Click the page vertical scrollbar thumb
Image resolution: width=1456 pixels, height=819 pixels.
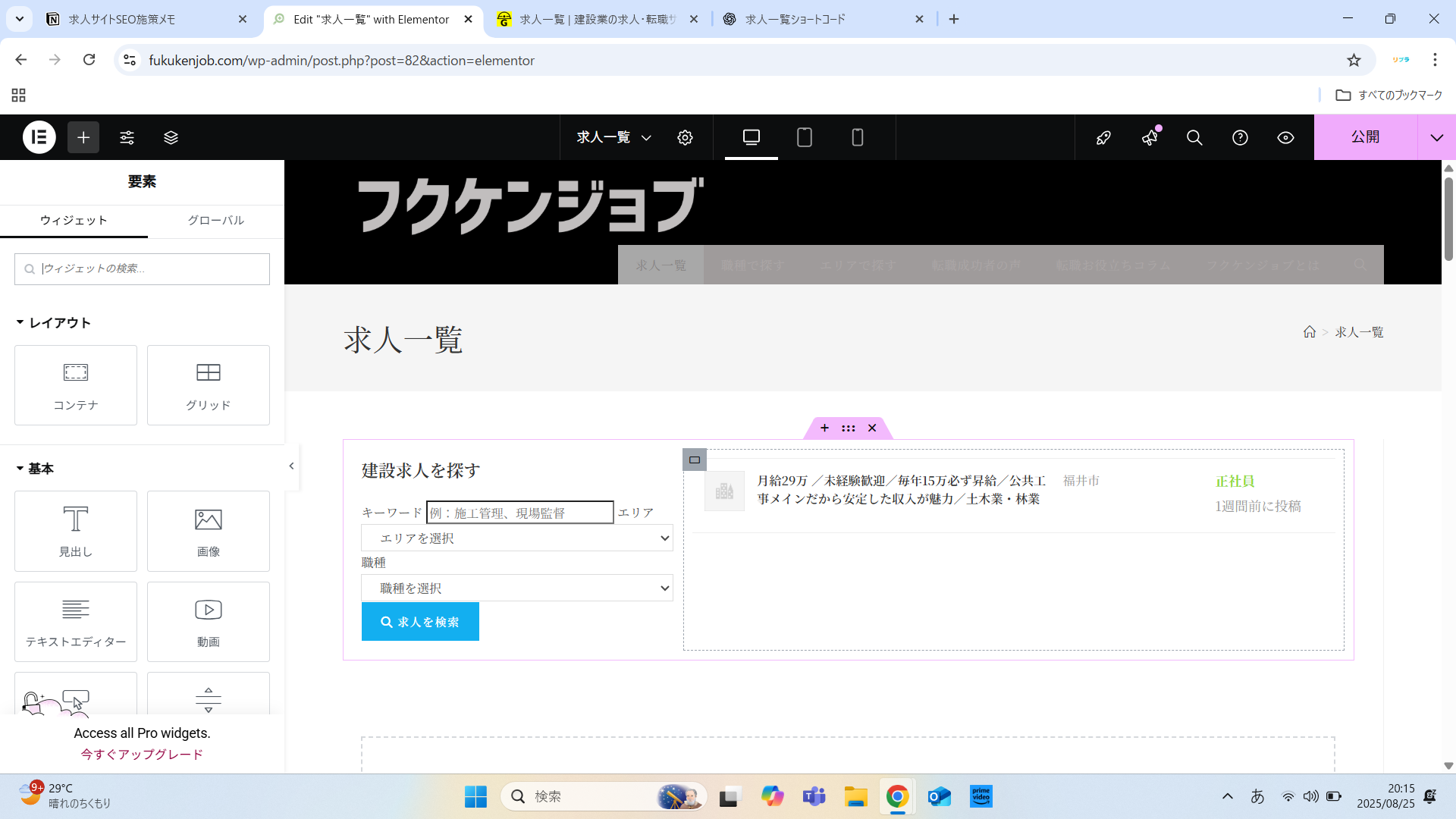[x=1448, y=220]
